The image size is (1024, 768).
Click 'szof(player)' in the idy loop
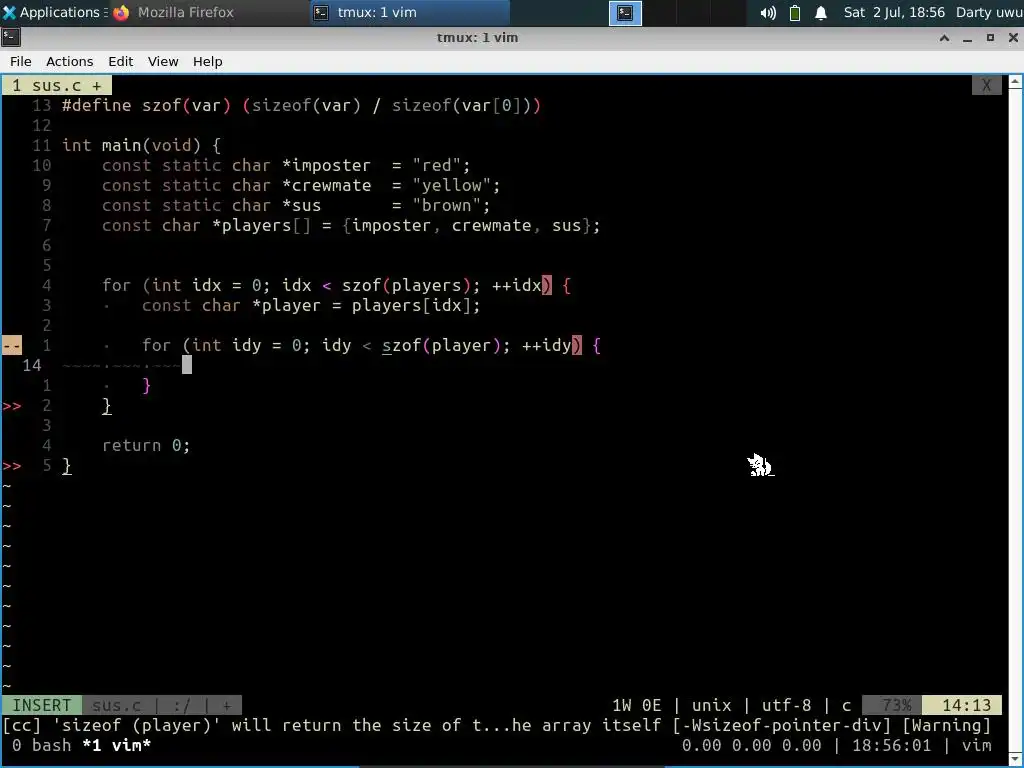point(441,345)
